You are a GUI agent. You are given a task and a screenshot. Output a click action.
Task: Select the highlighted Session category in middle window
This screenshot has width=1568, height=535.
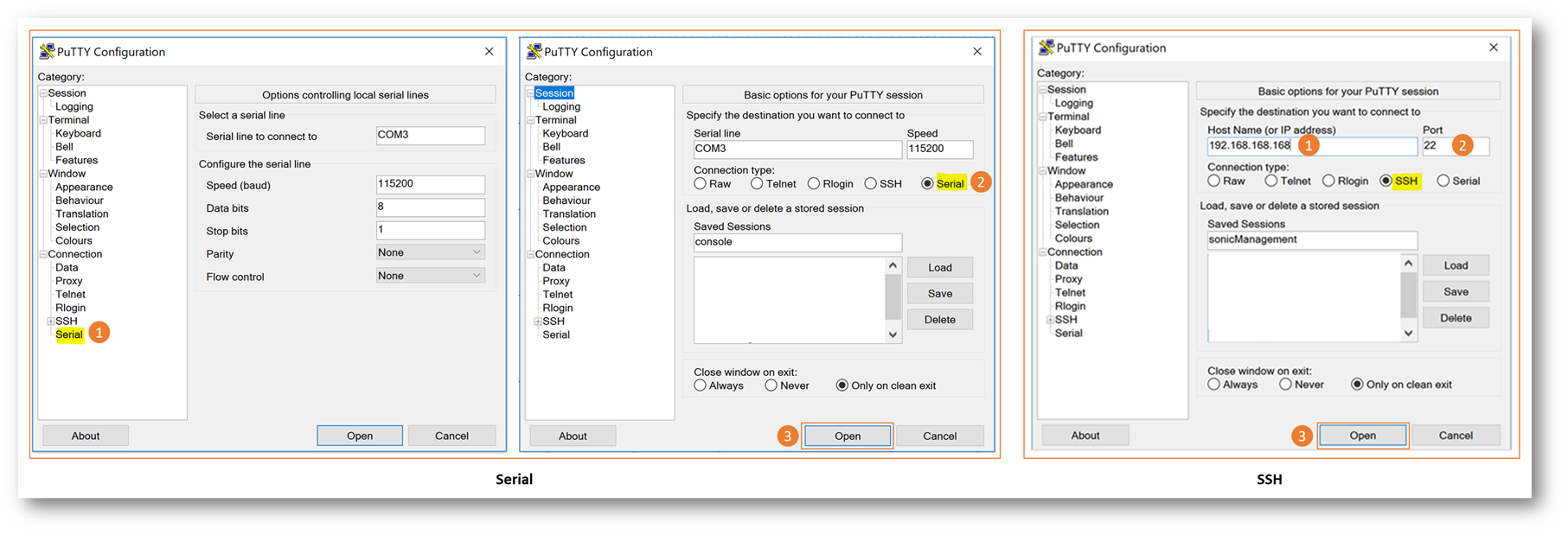(554, 93)
